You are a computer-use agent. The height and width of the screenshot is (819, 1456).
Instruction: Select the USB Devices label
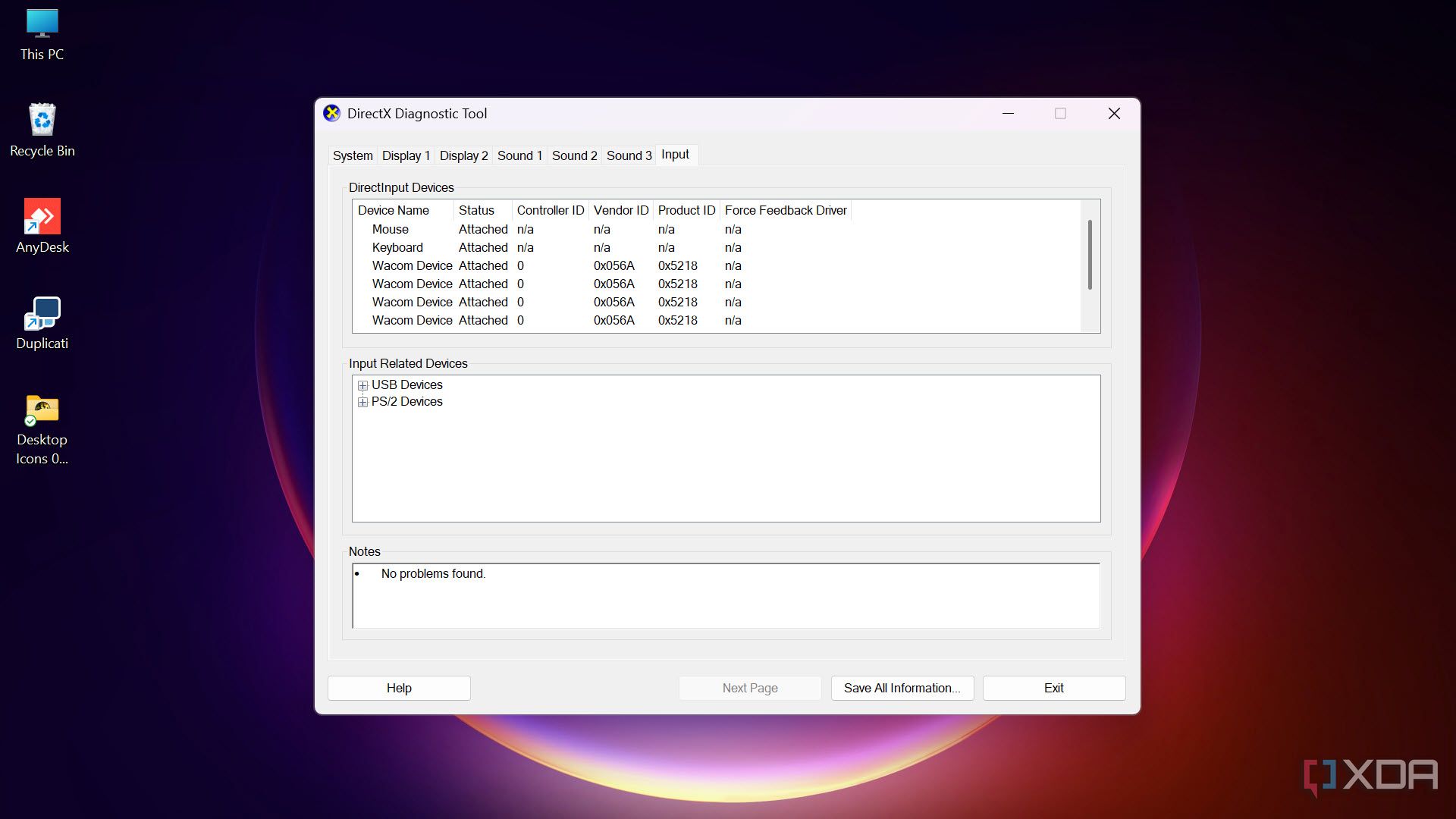[x=407, y=385]
